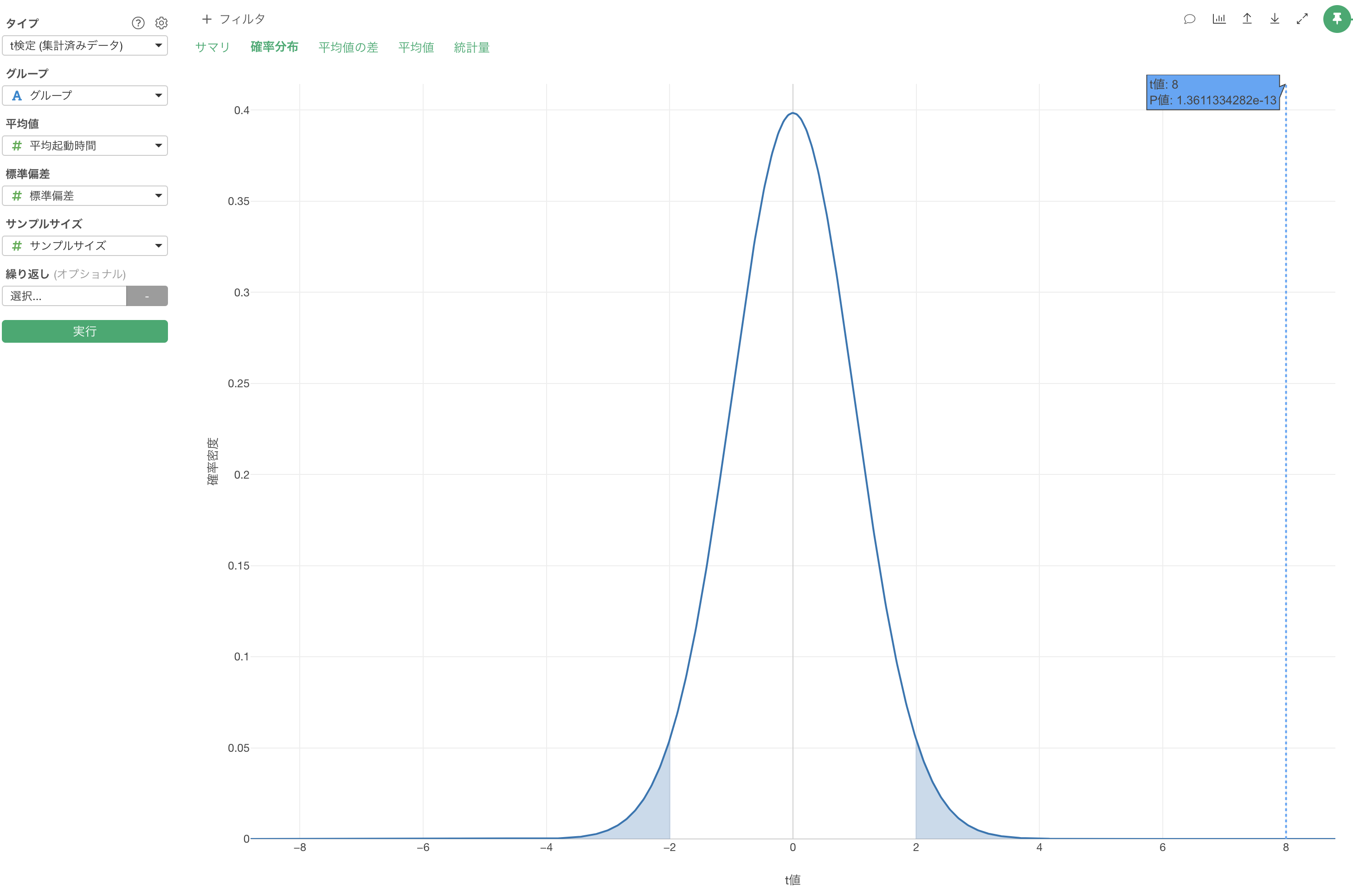Click the # icon in サンプルサイズ field
1353x896 pixels.
coord(17,246)
